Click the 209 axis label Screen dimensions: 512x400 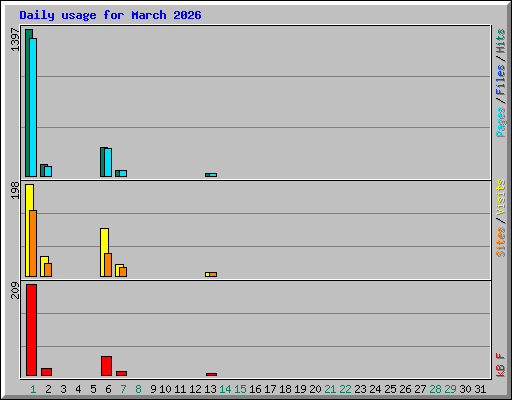(x=15, y=290)
